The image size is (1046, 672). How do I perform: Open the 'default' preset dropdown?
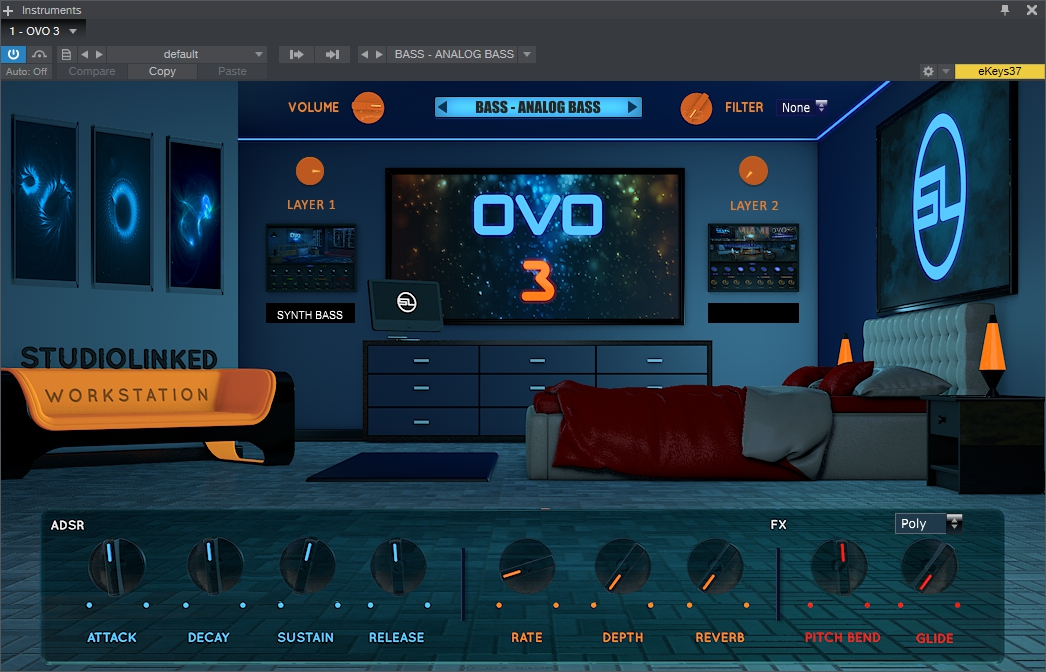pyautogui.click(x=187, y=54)
